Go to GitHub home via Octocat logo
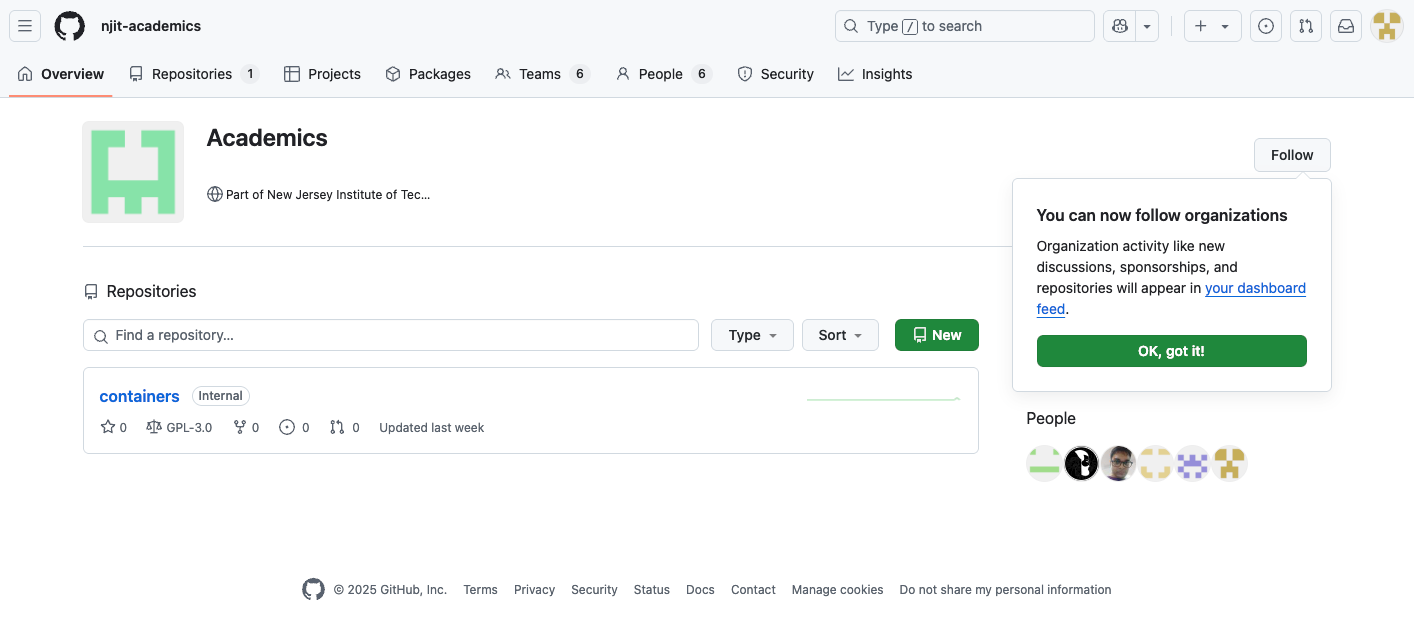This screenshot has width=1414, height=635. [70, 26]
